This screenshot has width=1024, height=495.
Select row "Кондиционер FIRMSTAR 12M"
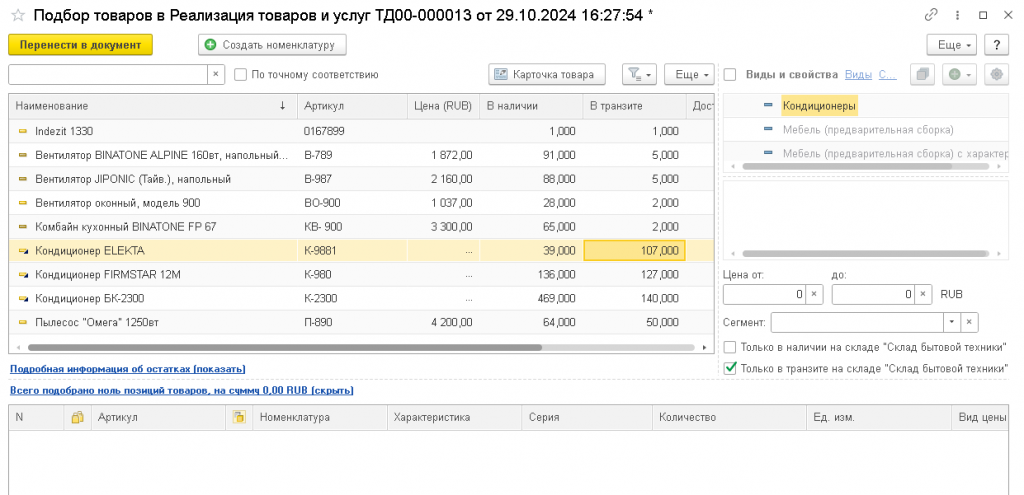361,275
